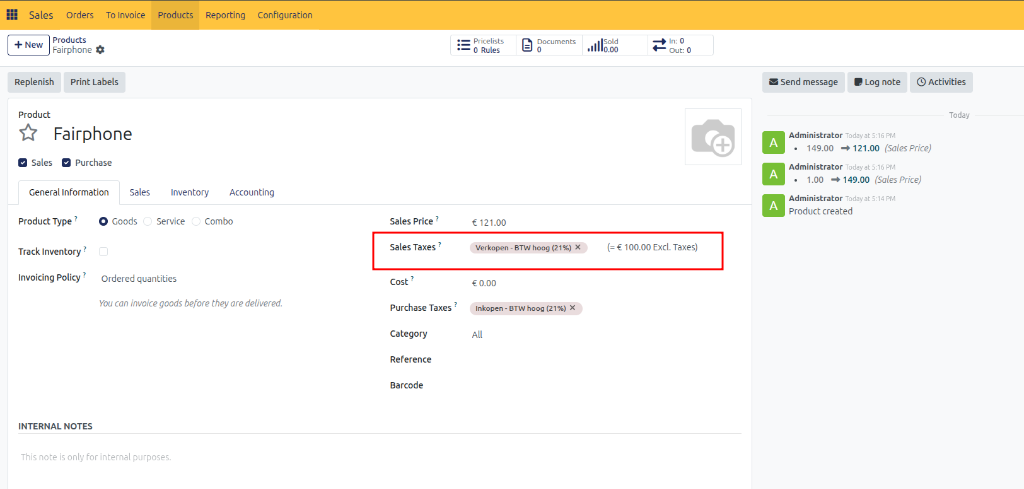
Task: Remove the Inkopen - BTW hoog tax tag
Action: [573, 308]
